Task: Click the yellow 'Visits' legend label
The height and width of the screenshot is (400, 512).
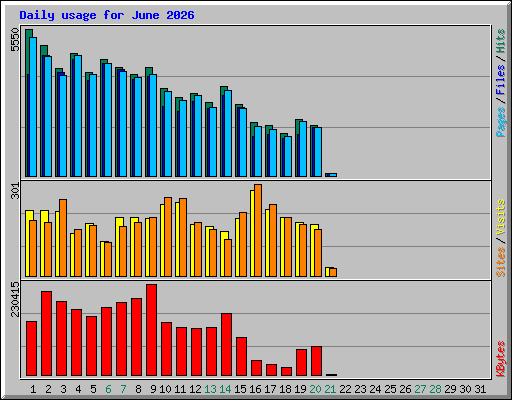Action: pos(500,217)
